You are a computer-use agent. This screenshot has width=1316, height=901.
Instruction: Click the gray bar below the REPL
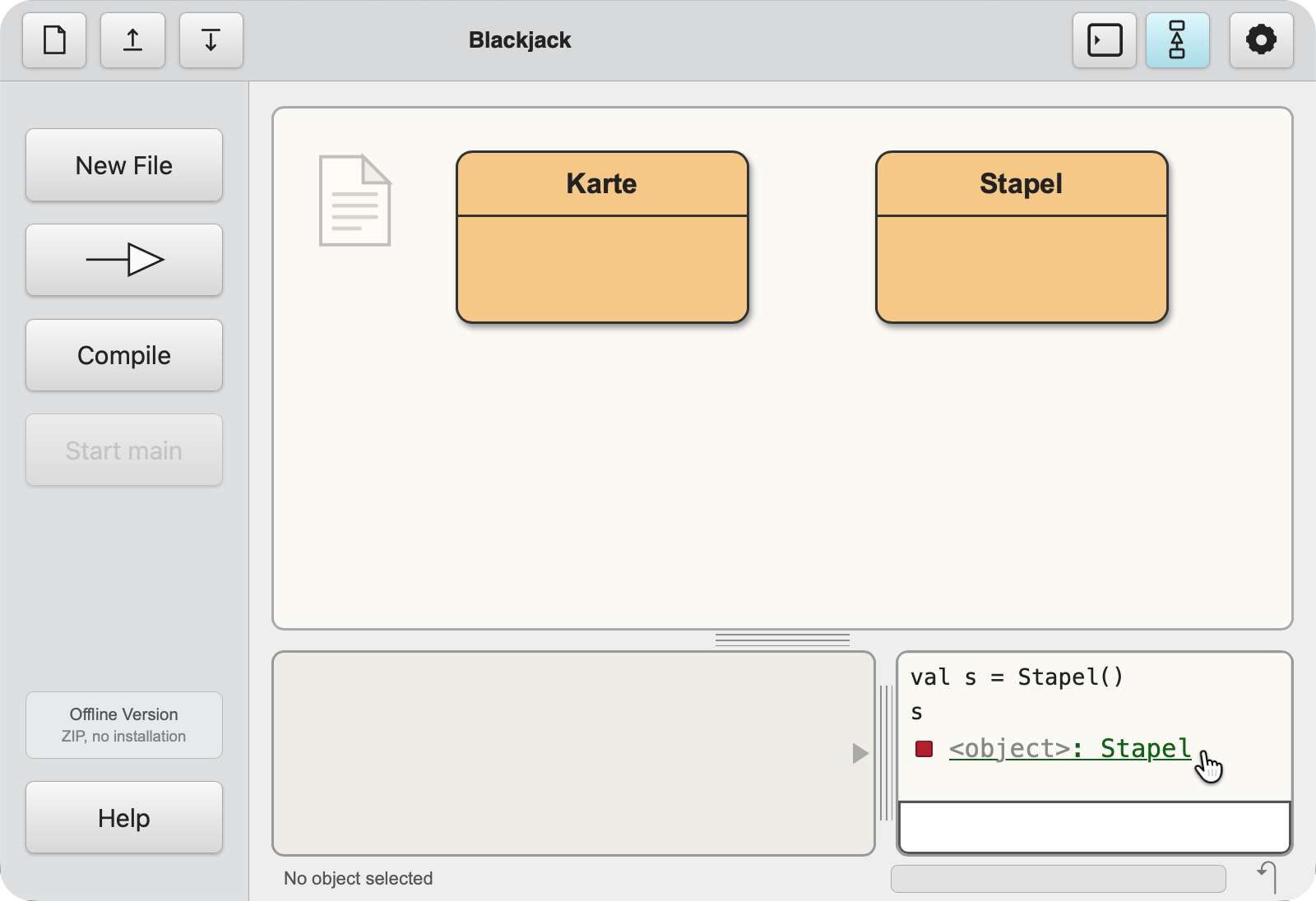tap(1059, 879)
